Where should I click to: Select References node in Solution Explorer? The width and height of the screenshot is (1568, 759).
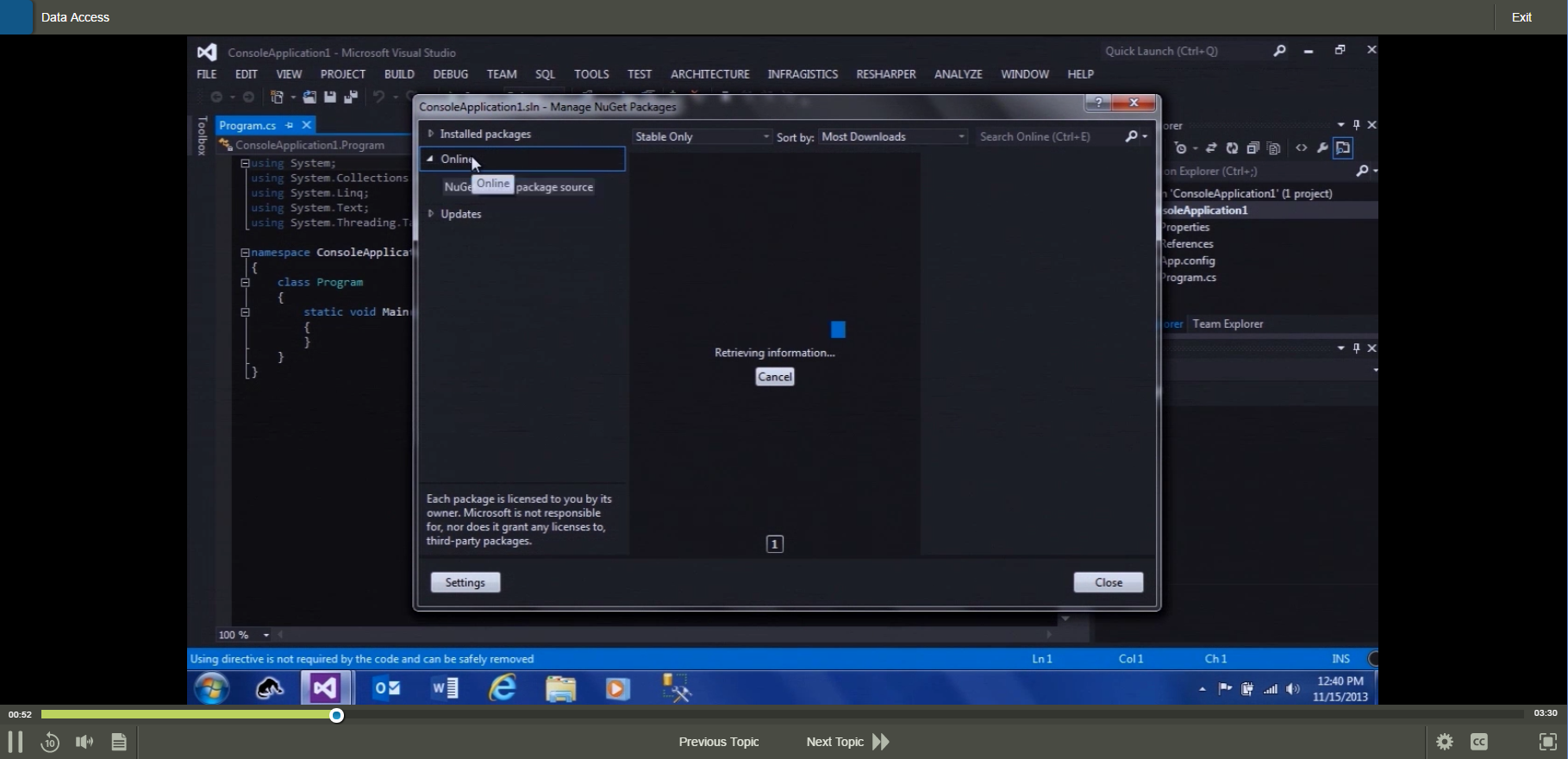pos(1187,244)
